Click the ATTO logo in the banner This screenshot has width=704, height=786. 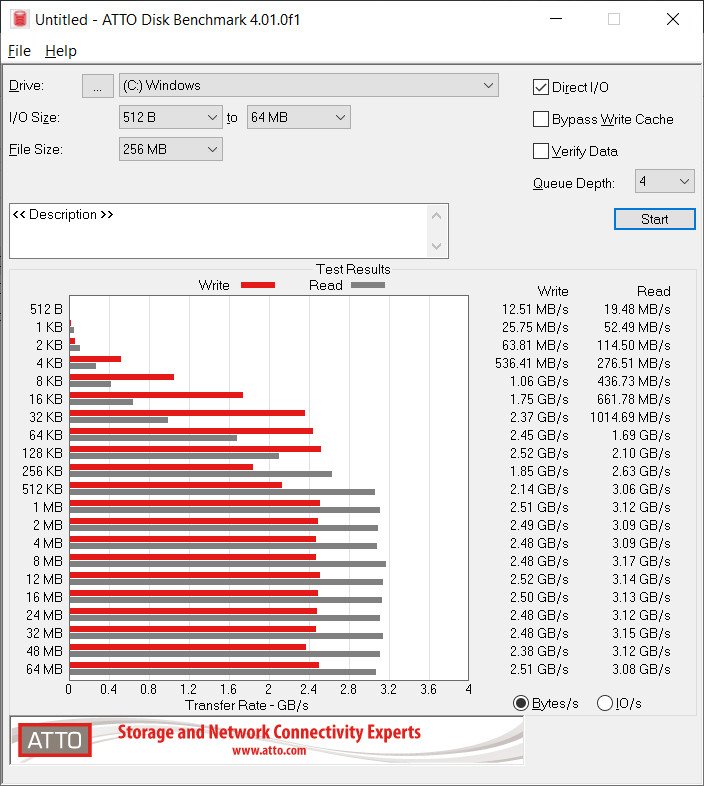(55, 740)
